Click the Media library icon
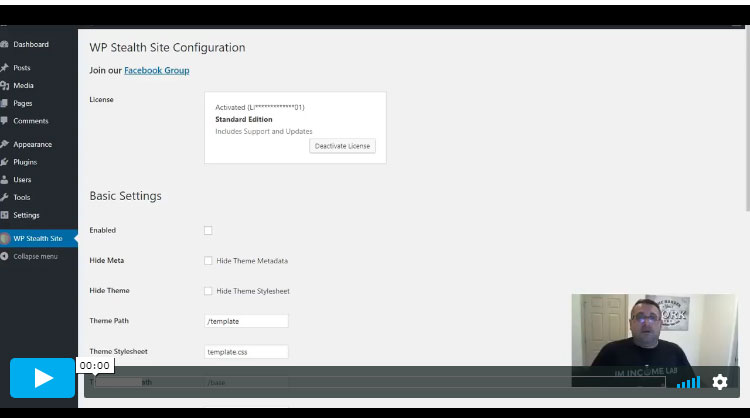750x418 pixels. pyautogui.click(x=4, y=85)
